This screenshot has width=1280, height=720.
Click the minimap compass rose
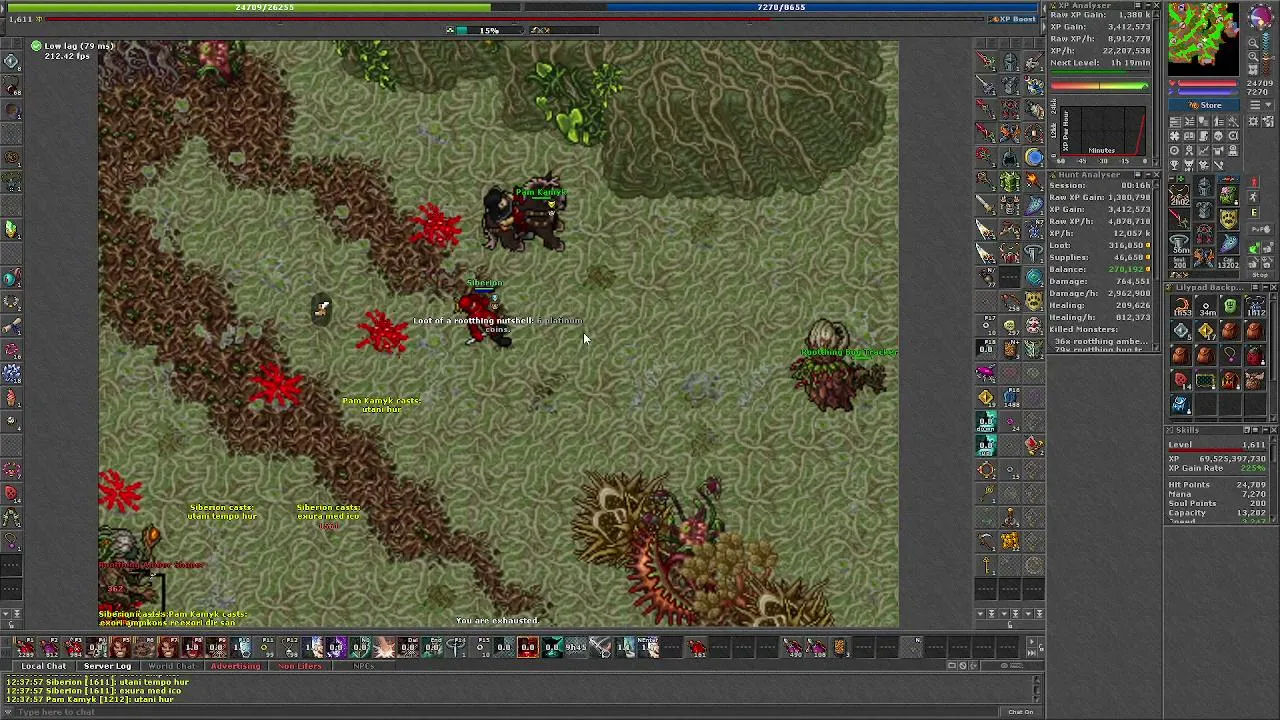coord(1259,19)
